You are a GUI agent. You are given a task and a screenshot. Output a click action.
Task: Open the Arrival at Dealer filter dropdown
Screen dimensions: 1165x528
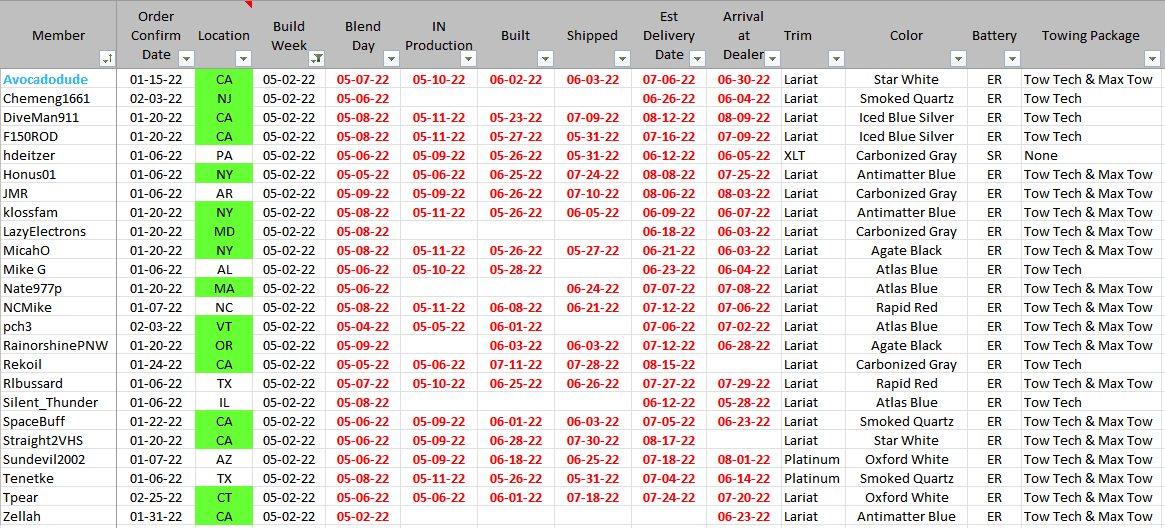(771, 58)
